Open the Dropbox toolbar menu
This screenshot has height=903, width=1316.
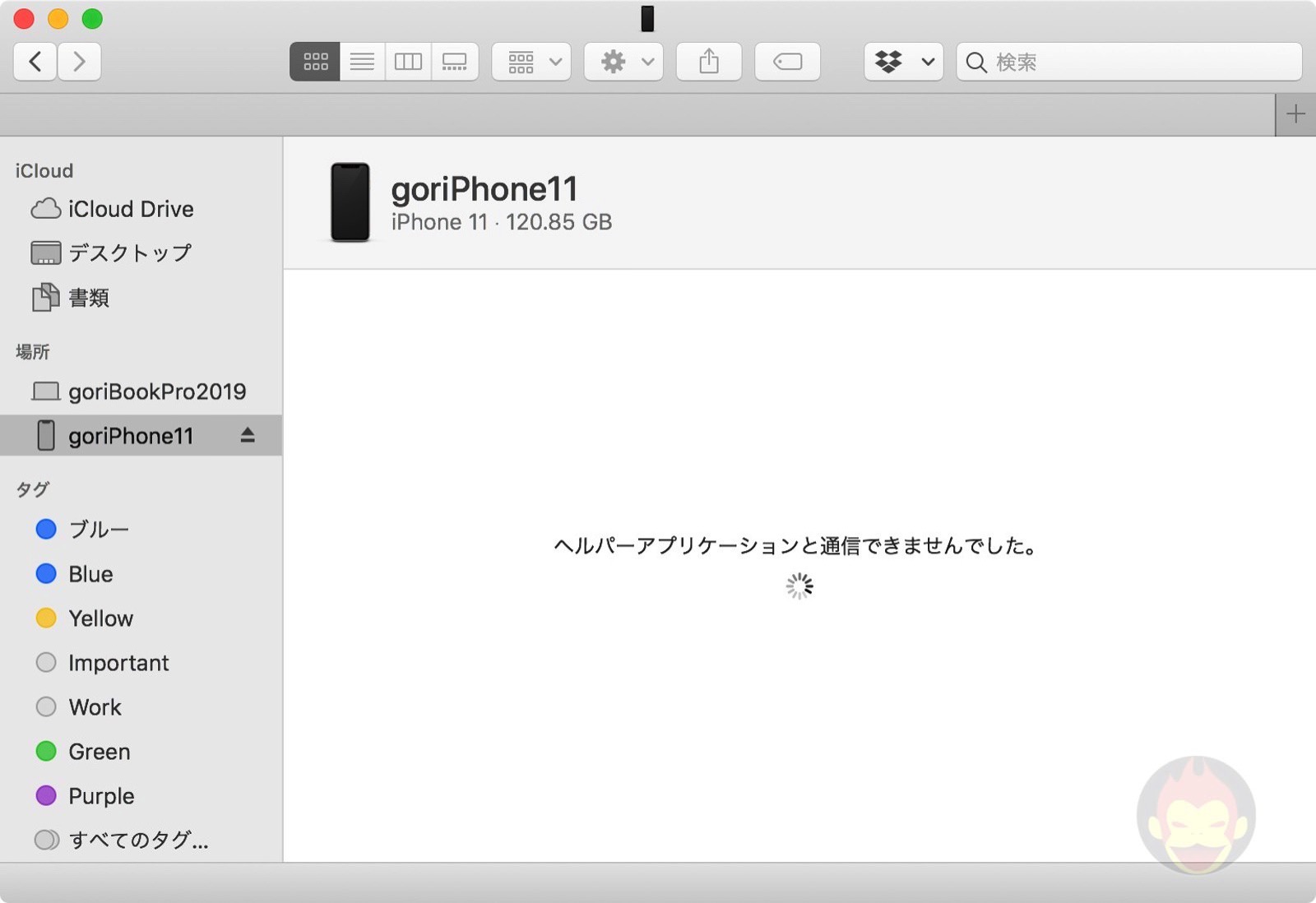click(904, 62)
